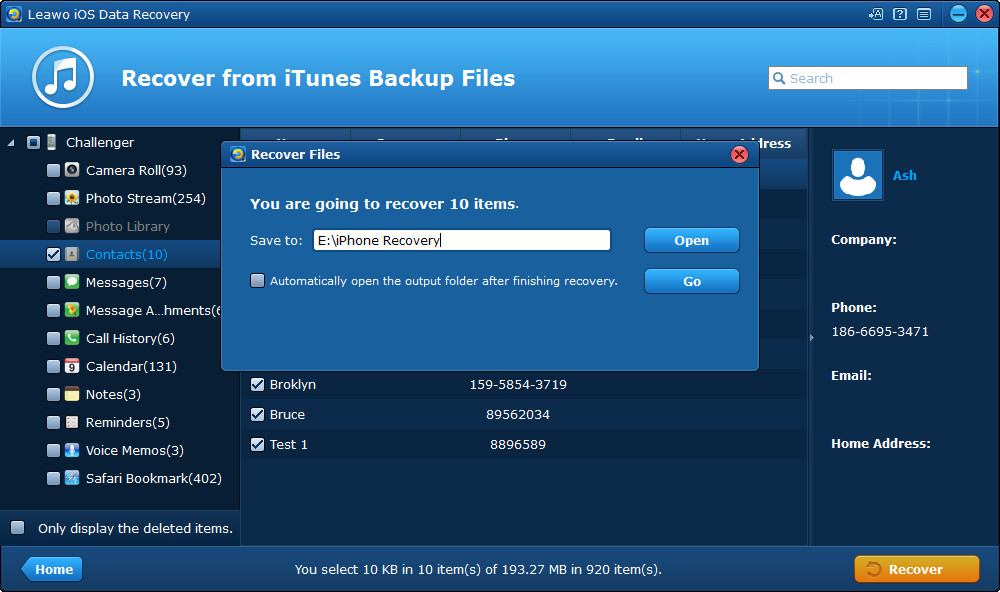Check the Message Attachments checkbox
This screenshot has width=1000, height=592.
(x=54, y=311)
